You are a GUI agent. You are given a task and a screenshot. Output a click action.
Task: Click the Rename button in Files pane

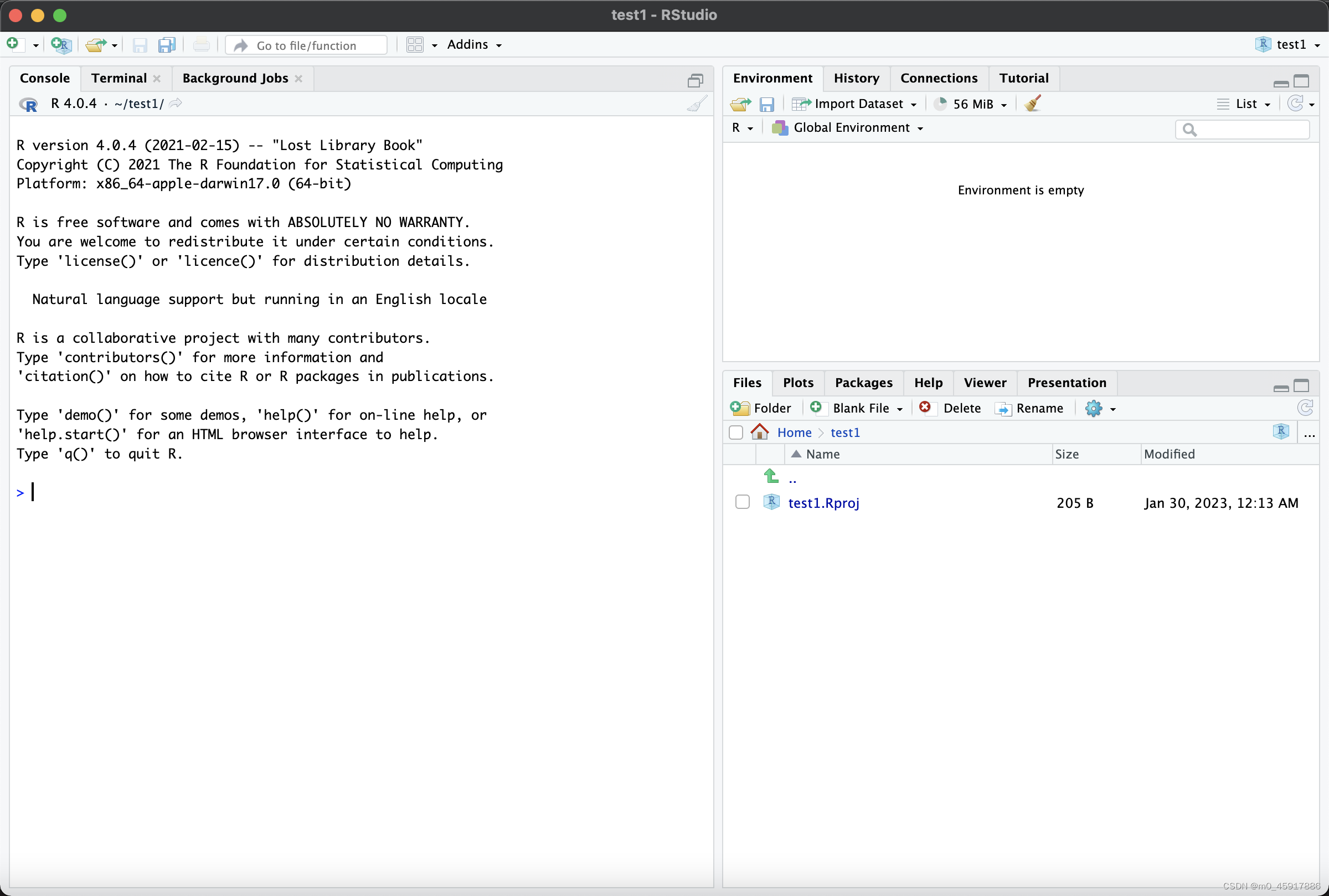tap(1029, 408)
